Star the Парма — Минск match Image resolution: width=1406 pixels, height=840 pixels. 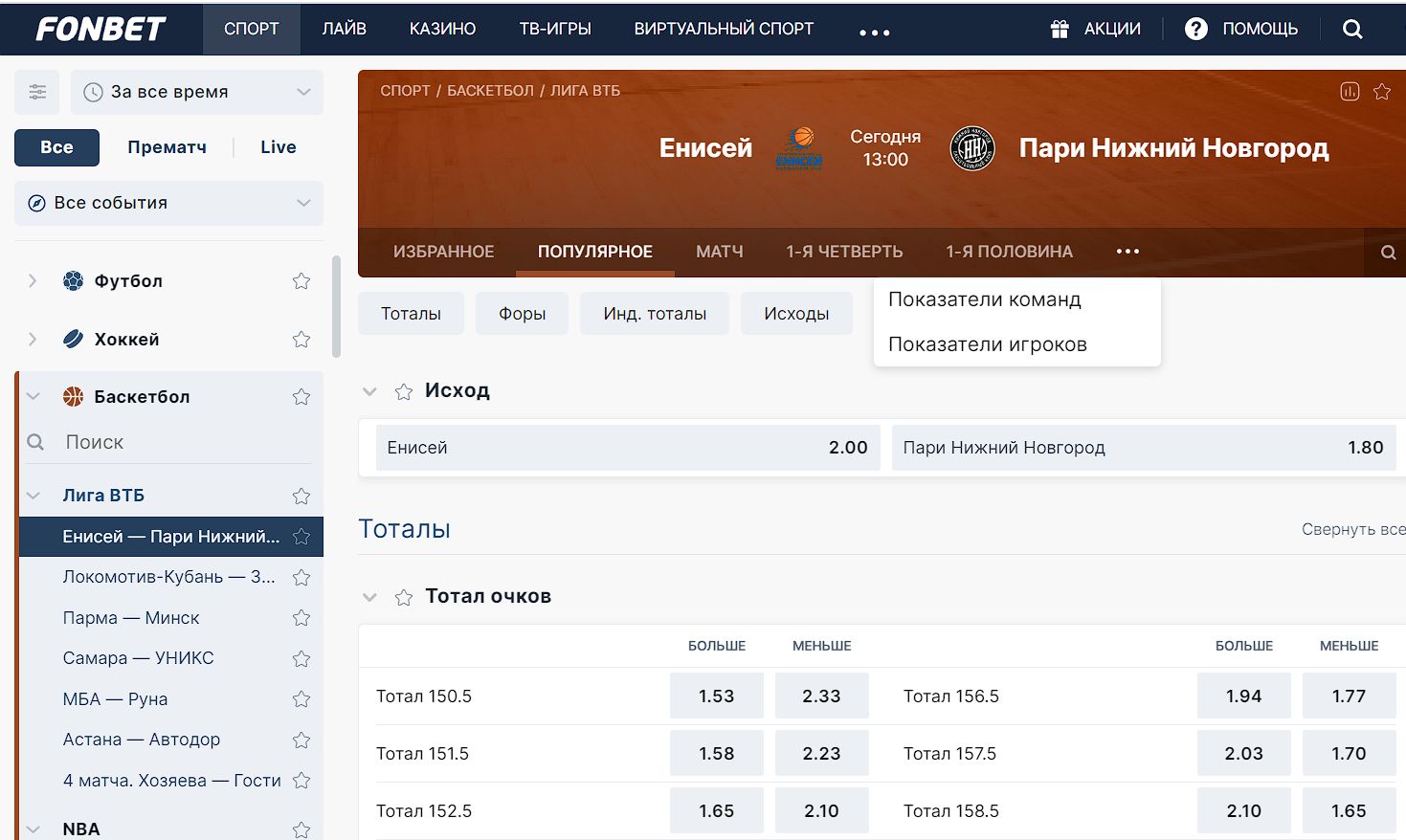click(301, 618)
